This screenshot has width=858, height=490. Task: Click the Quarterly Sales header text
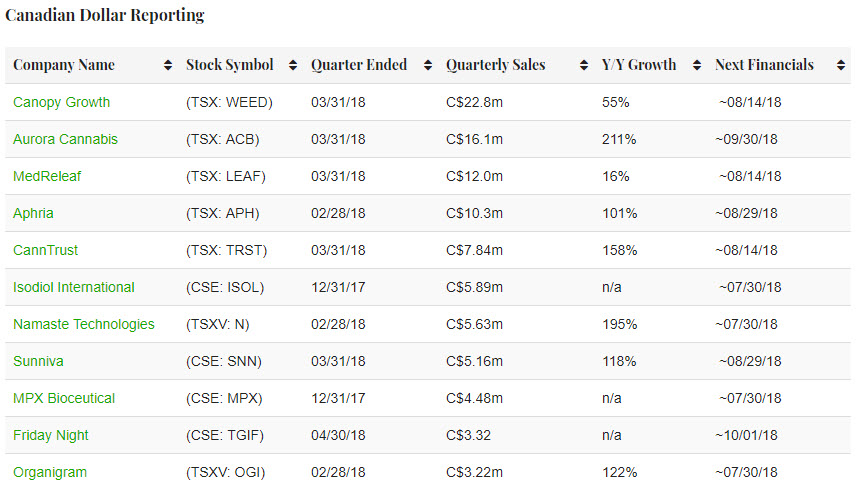pos(496,65)
